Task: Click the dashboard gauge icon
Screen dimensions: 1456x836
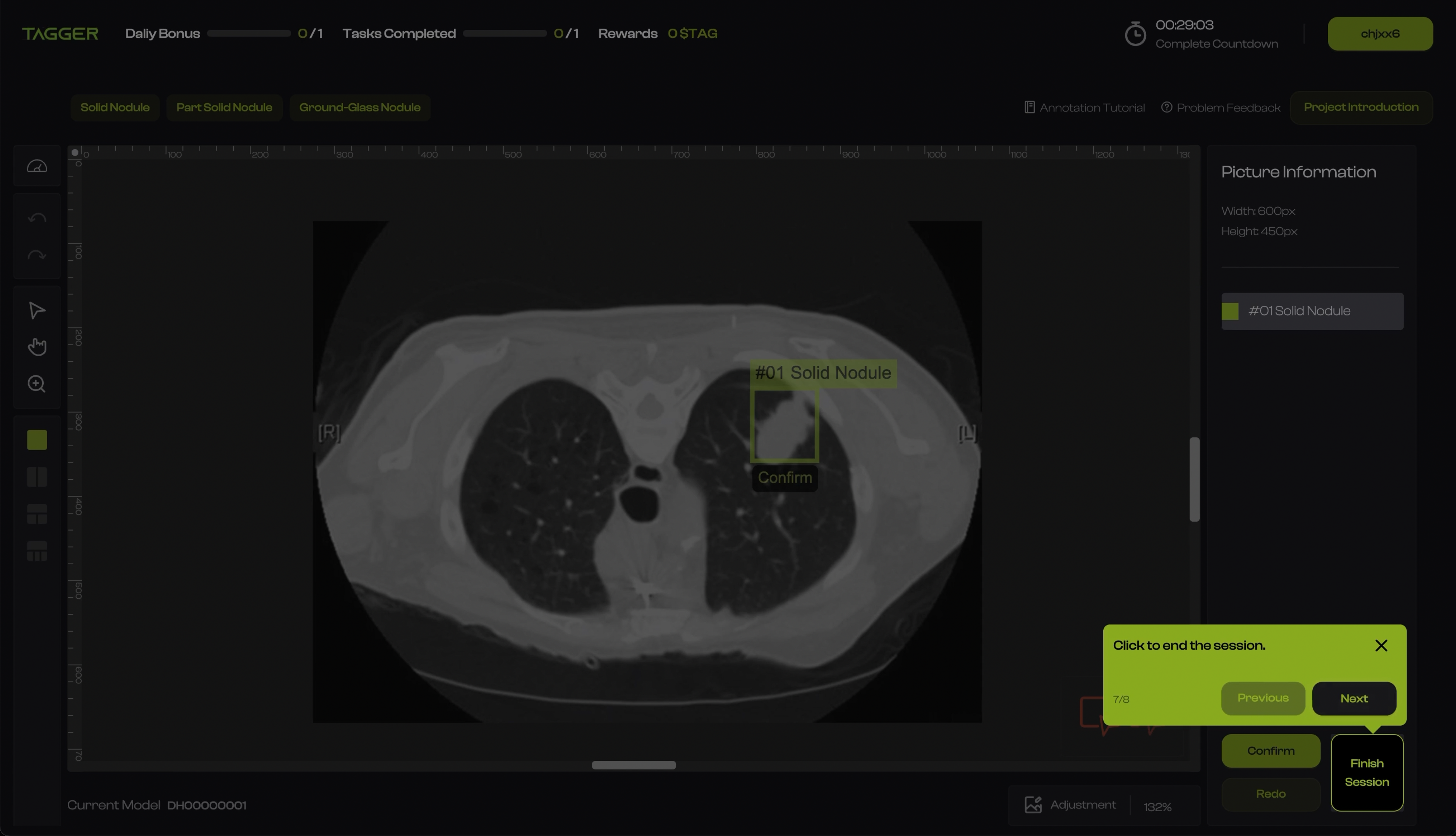Action: coord(37,166)
